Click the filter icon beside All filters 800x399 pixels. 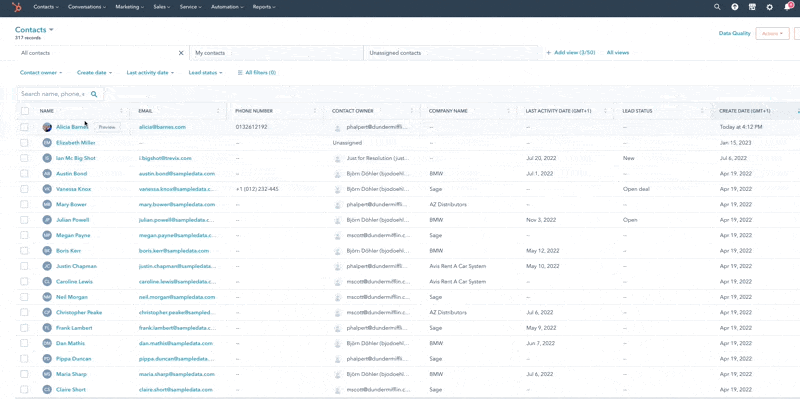(240, 73)
